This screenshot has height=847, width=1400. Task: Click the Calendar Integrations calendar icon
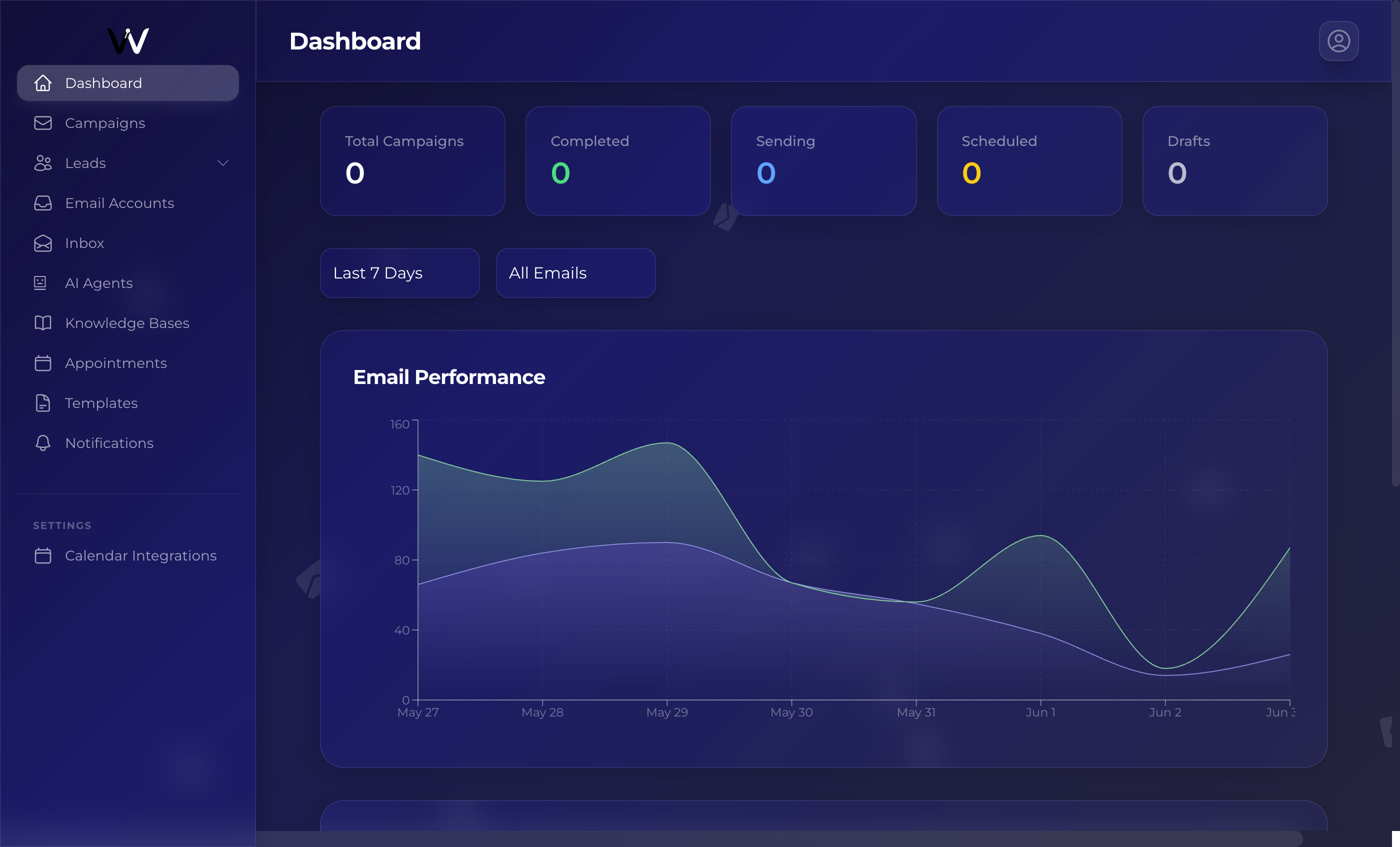tap(42, 555)
